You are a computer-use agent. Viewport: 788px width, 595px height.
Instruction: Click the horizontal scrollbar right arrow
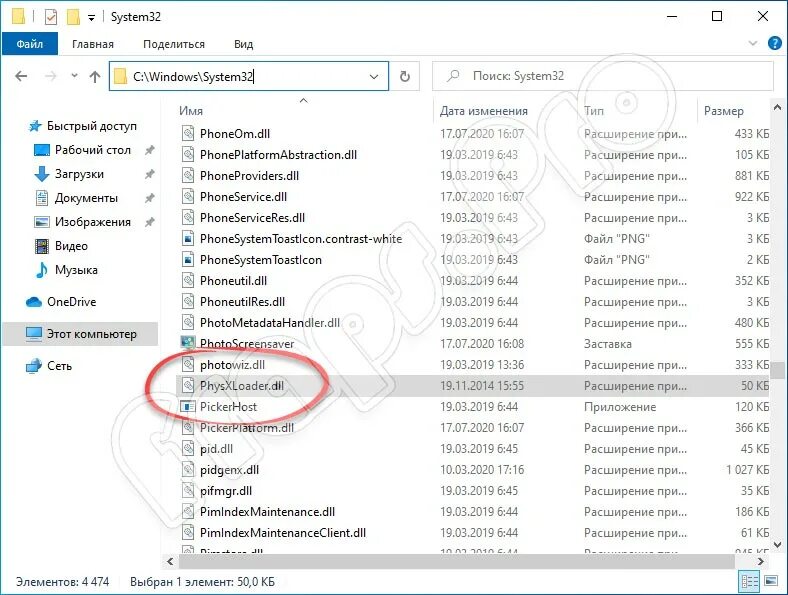761,561
